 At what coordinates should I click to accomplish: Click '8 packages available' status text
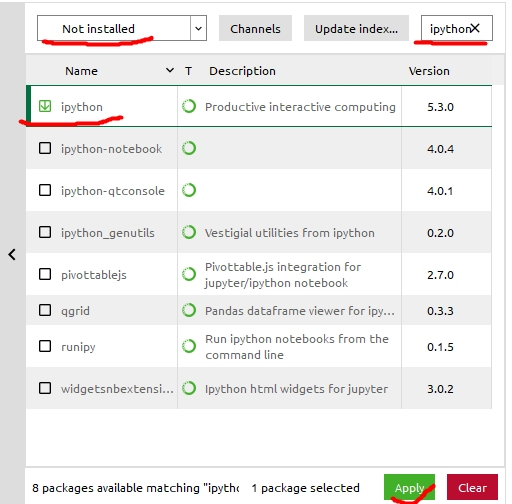[135, 488]
